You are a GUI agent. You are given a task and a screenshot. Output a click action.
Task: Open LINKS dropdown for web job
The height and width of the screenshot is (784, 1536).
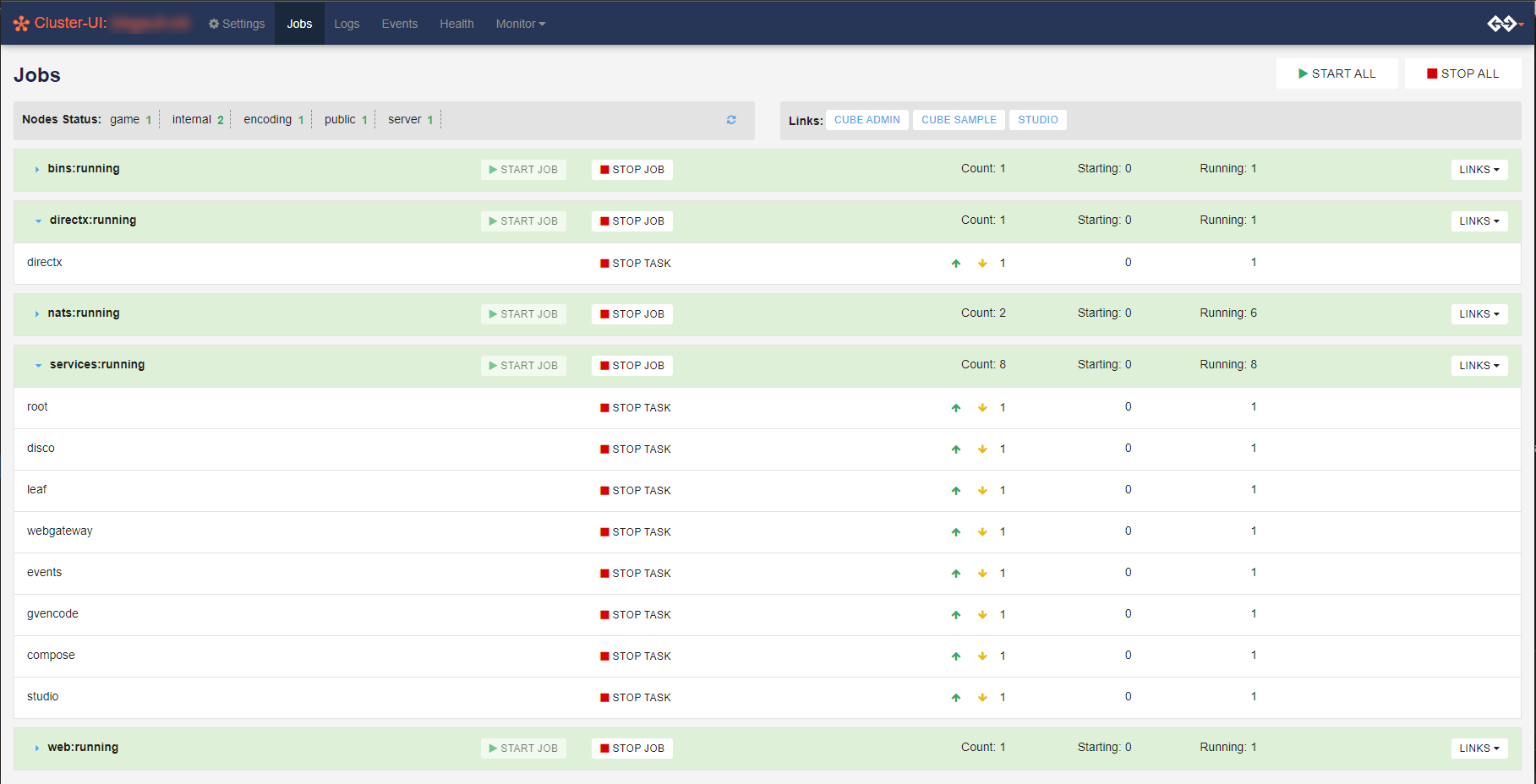coord(1479,749)
